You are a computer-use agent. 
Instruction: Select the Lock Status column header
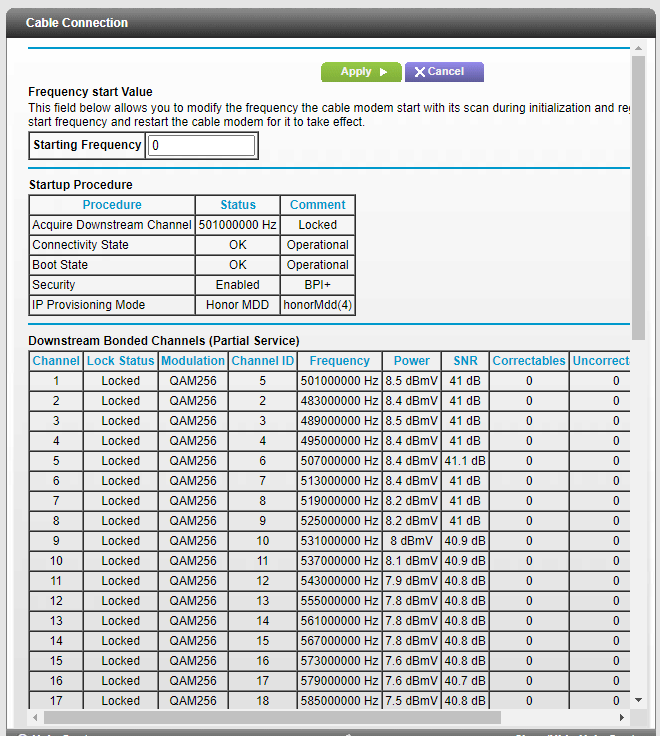pyautogui.click(x=120, y=361)
